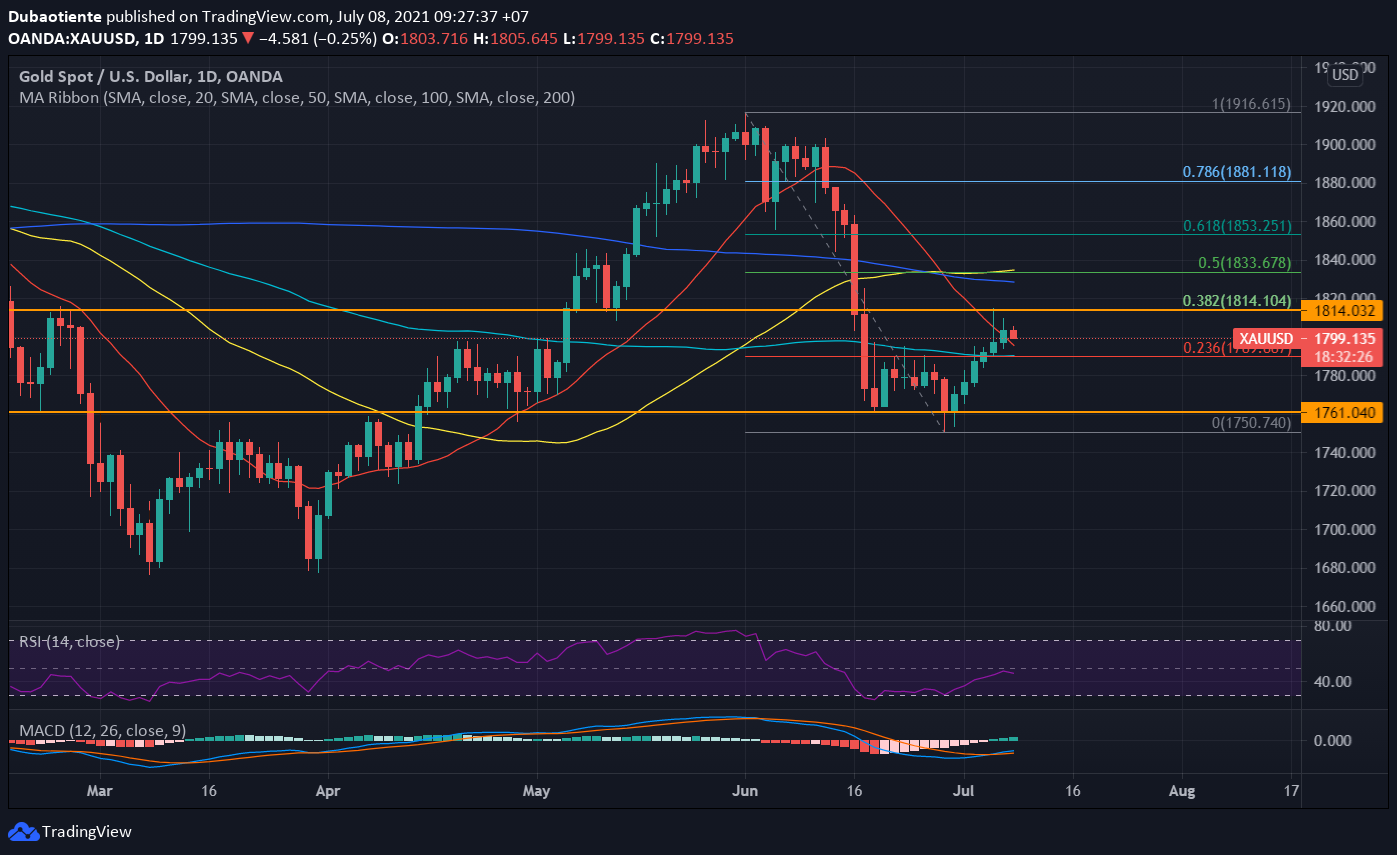
Task: Select the MACD (12, 26, close, 9) label
Action: 102,731
